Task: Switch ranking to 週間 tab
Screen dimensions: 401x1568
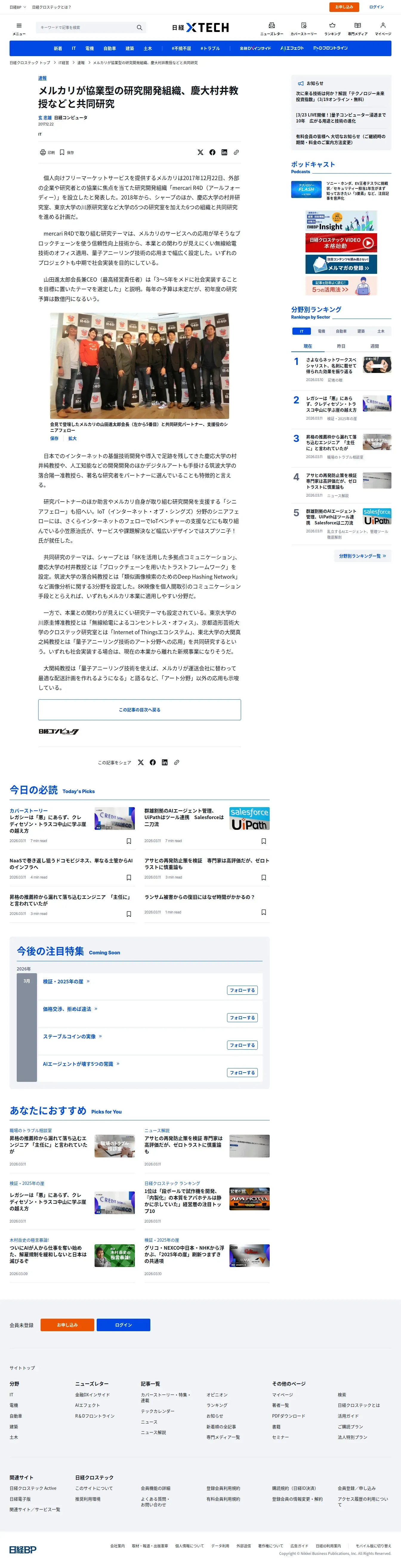Action: pyautogui.click(x=374, y=346)
